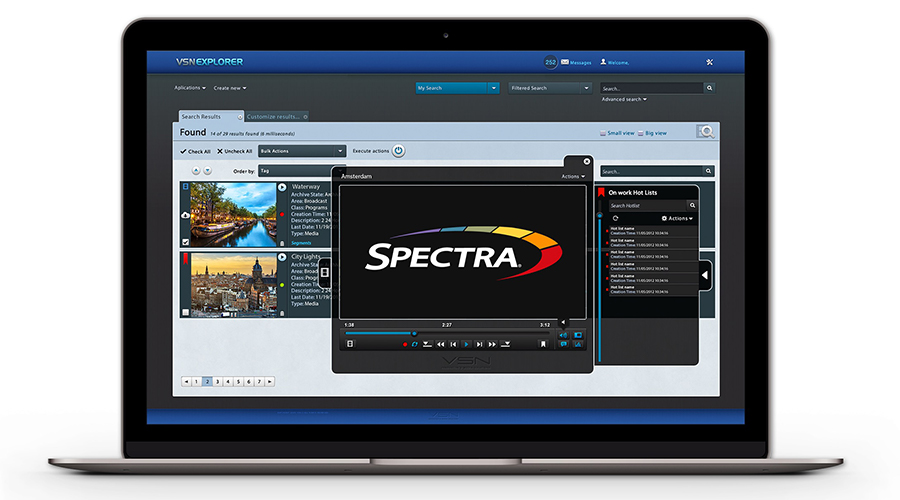Step to the previous frame in player
Viewport: 900px width, 500px height.
coord(453,344)
